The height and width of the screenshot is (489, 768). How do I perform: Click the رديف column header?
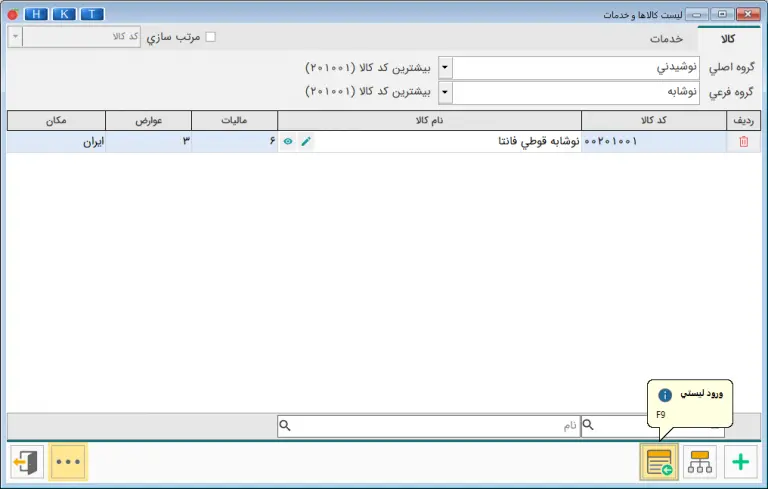(744, 121)
